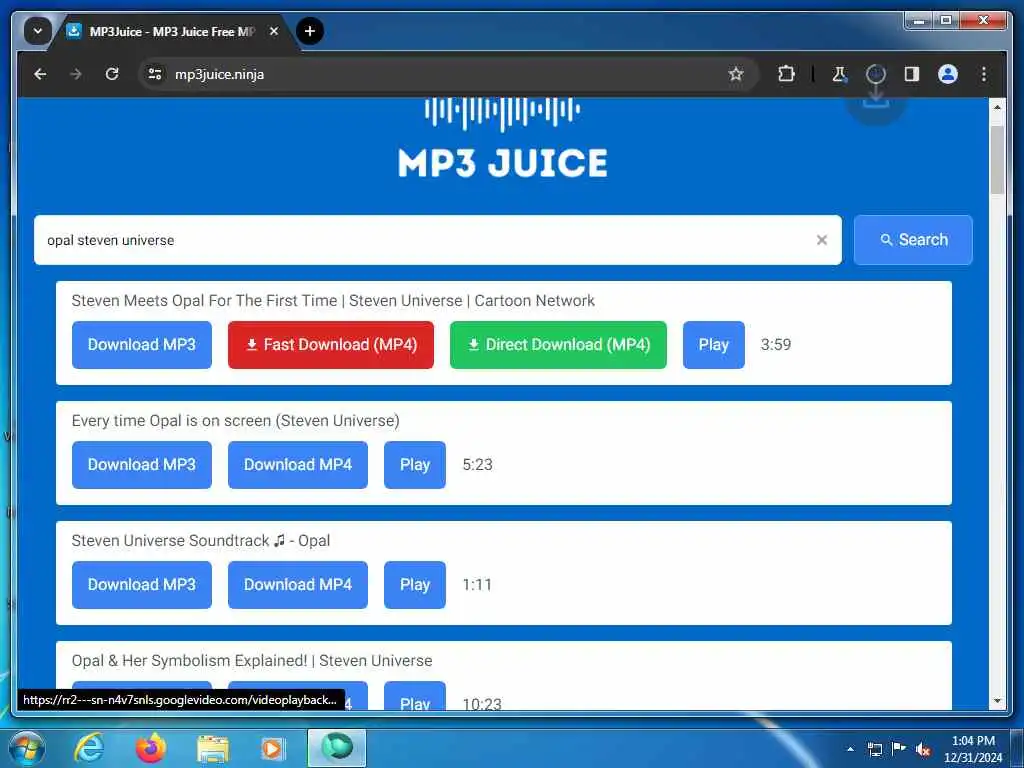
Task: Open a new browser tab
Action: (x=310, y=31)
